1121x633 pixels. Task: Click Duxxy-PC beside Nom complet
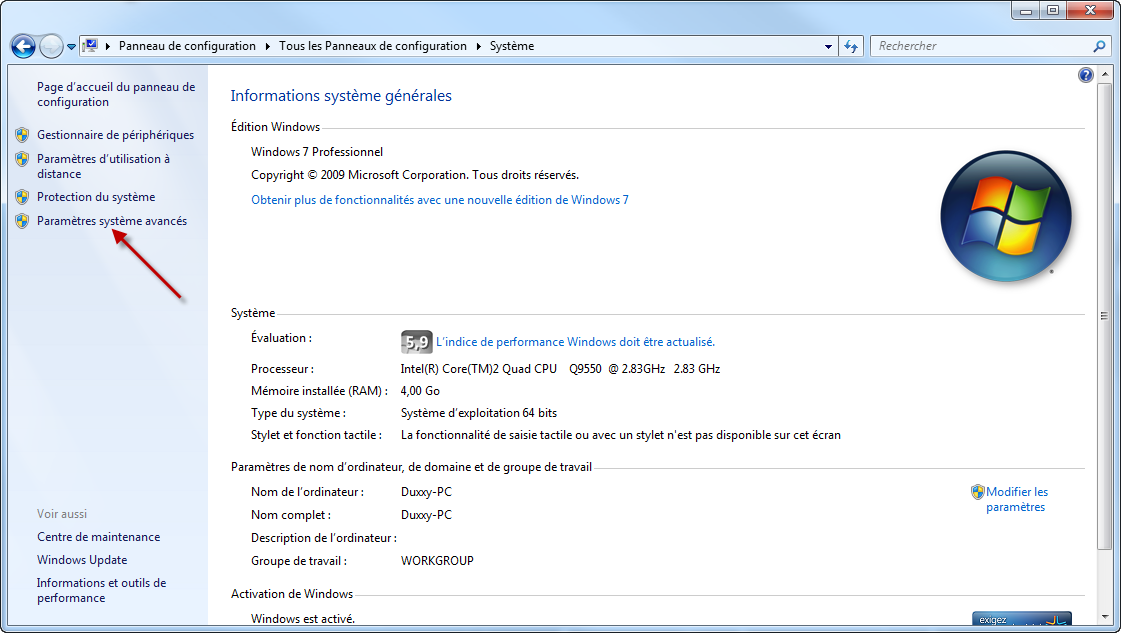pos(426,515)
